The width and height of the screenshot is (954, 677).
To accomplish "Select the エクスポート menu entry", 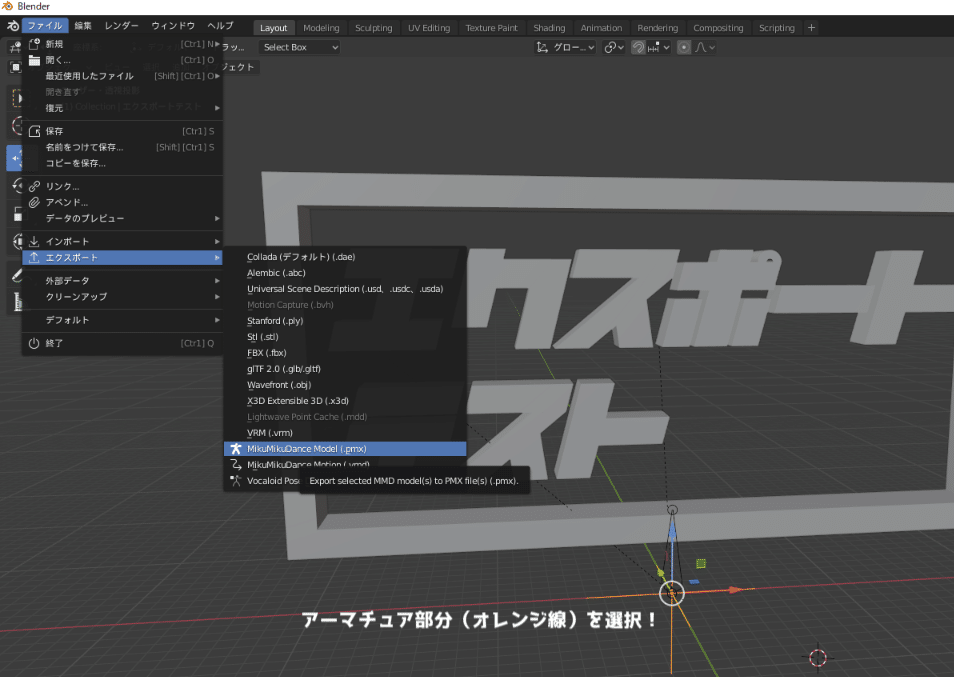I will (x=122, y=258).
